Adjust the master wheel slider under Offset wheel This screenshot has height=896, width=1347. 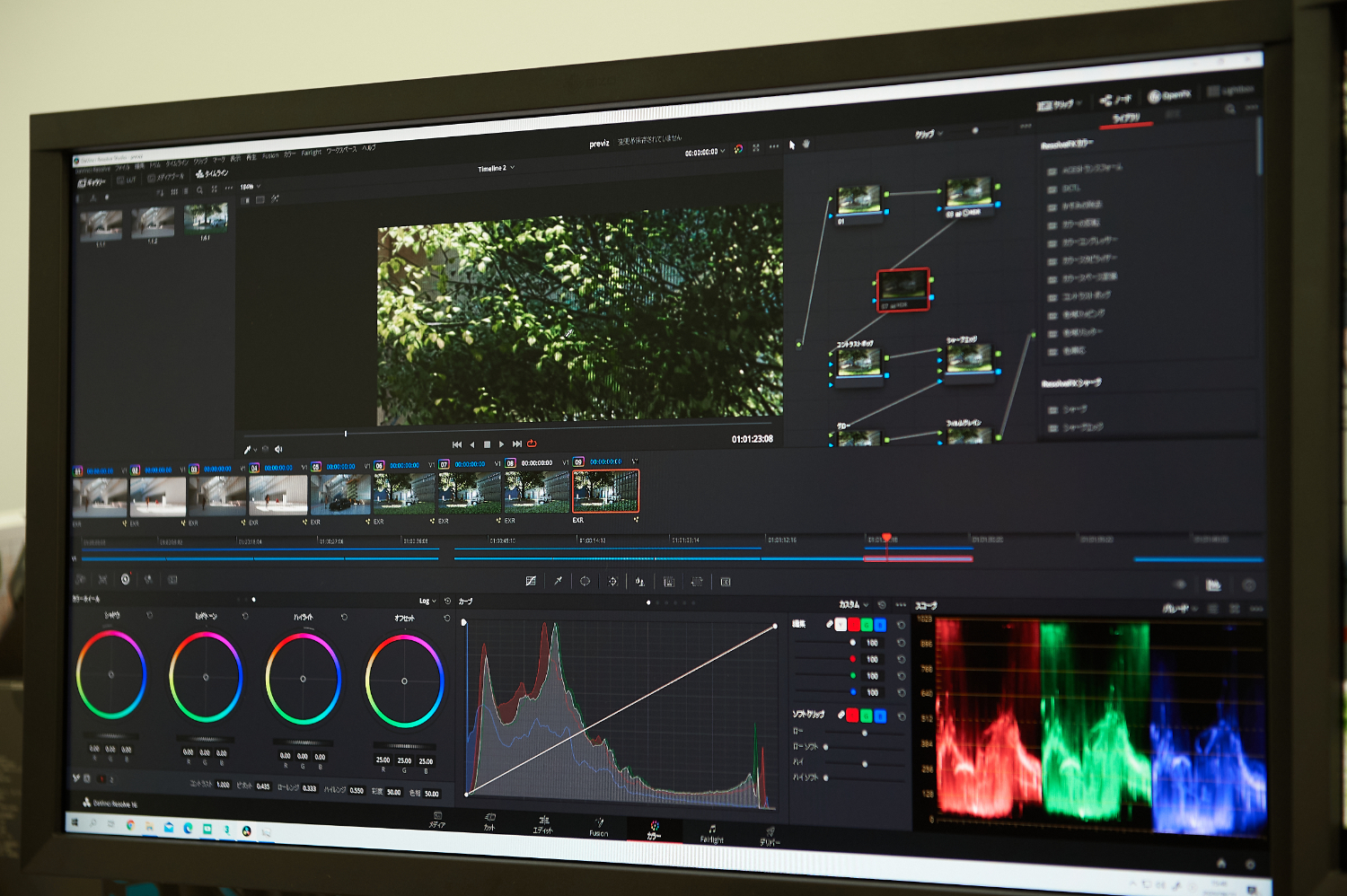[x=404, y=745]
